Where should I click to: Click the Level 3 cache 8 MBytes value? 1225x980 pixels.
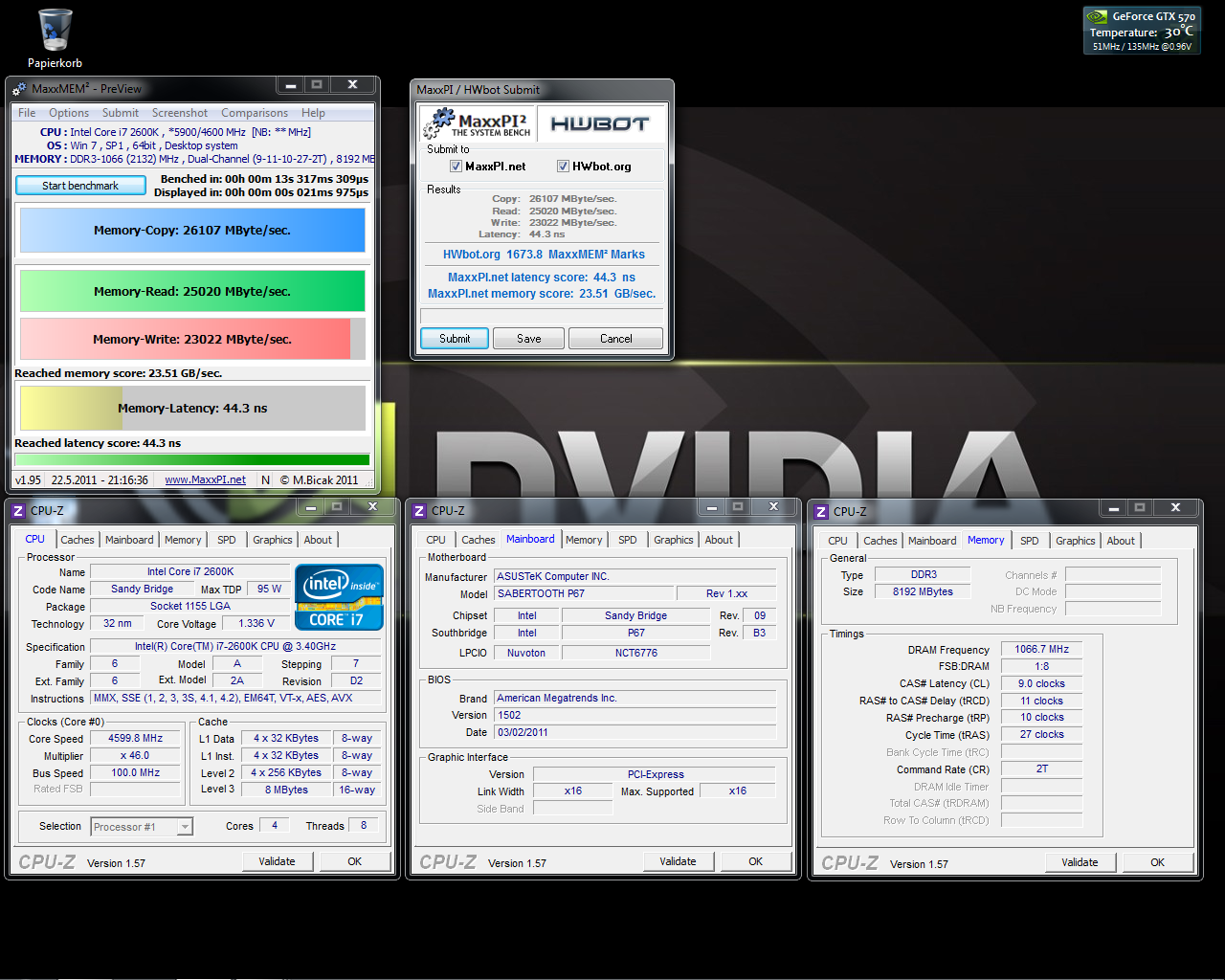[287, 791]
